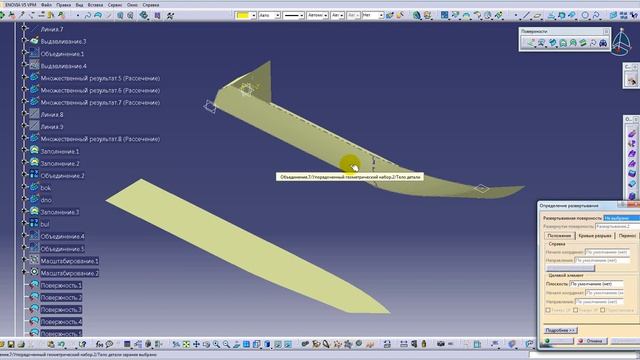Open the Справка menu
The width and height of the screenshot is (640, 360).
pyautogui.click(x=151, y=5)
